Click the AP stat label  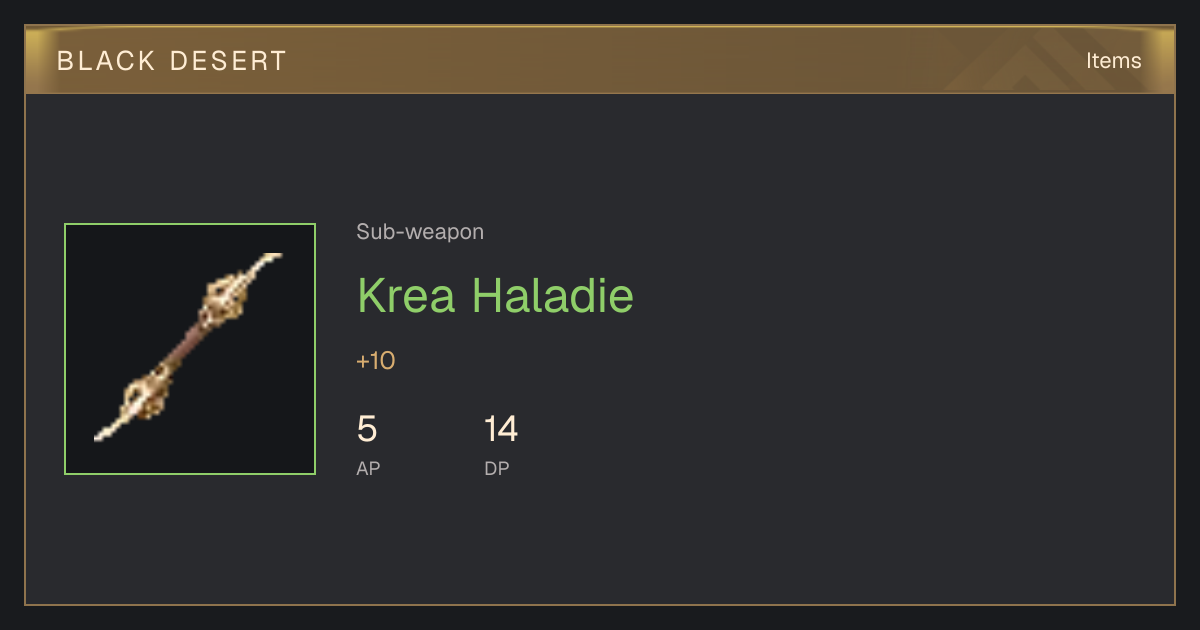coord(368,468)
